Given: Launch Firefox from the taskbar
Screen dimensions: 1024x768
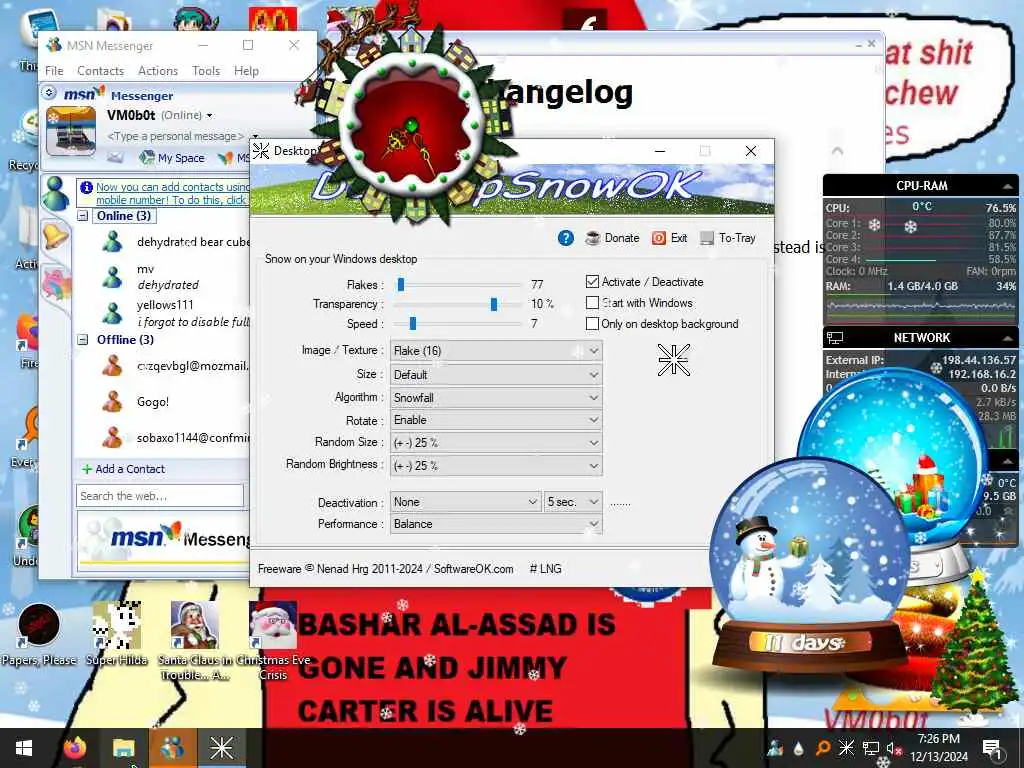Looking at the screenshot, I should [75, 748].
